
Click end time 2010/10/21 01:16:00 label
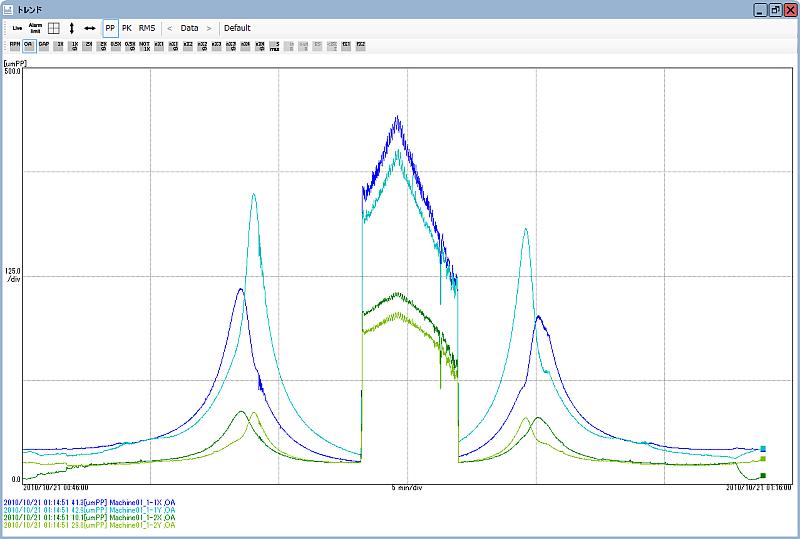pyautogui.click(x=759, y=487)
